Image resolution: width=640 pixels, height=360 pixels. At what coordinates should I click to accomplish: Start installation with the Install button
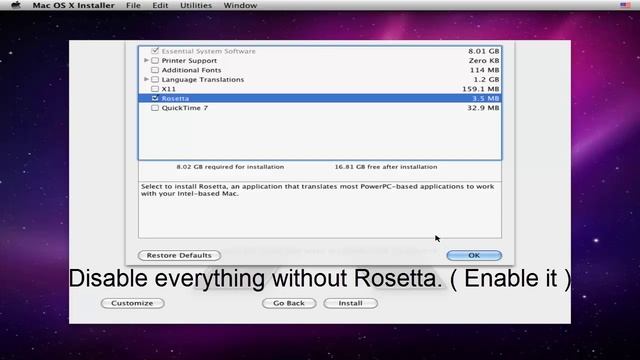point(350,303)
